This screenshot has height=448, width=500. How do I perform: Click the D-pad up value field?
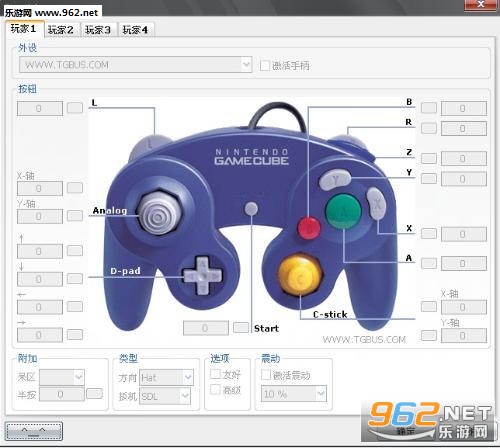pos(40,251)
